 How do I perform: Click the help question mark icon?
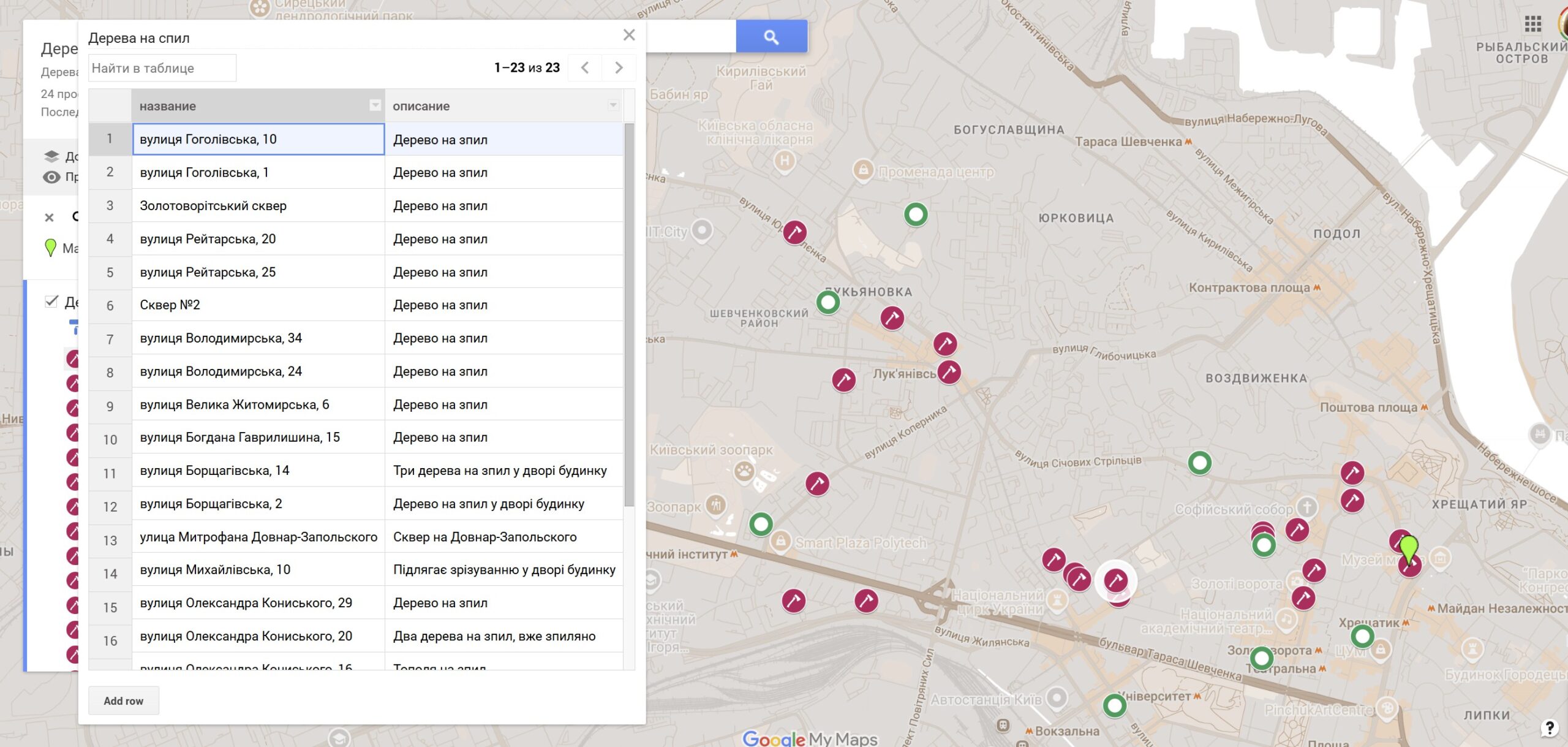click(x=1549, y=727)
